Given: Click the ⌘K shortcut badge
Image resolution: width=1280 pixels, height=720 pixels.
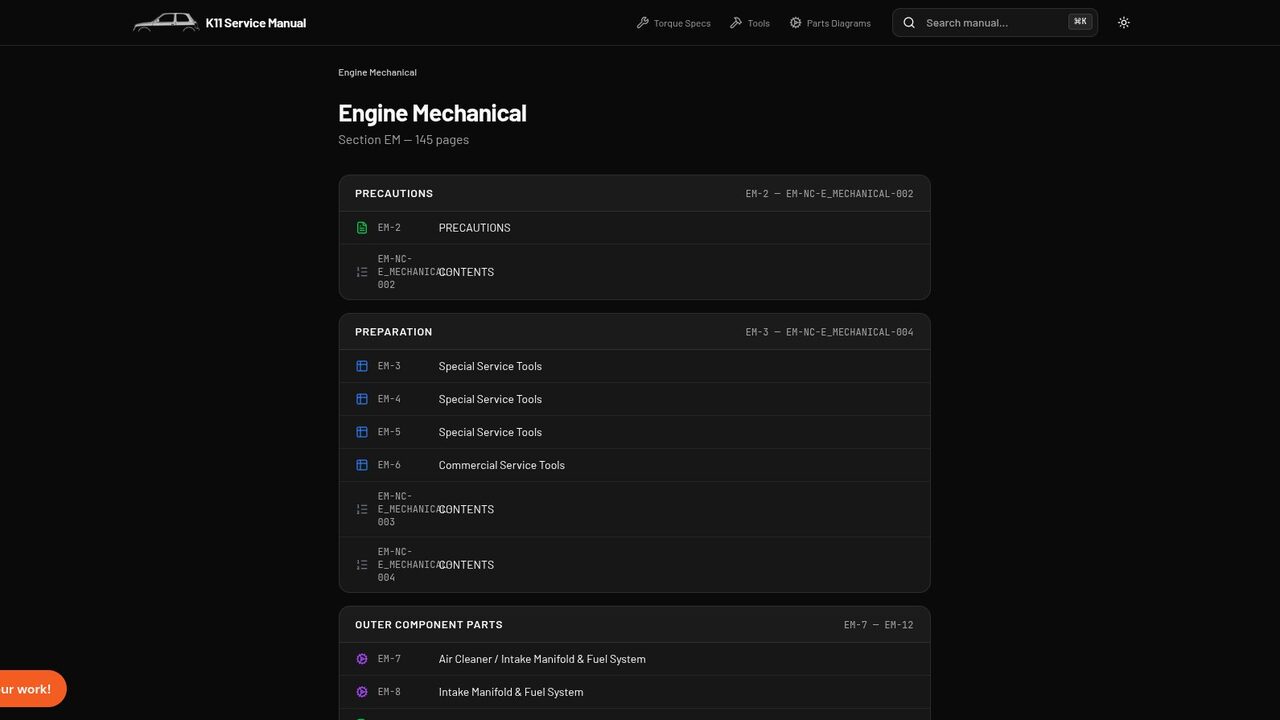Looking at the screenshot, I should click(1080, 22).
